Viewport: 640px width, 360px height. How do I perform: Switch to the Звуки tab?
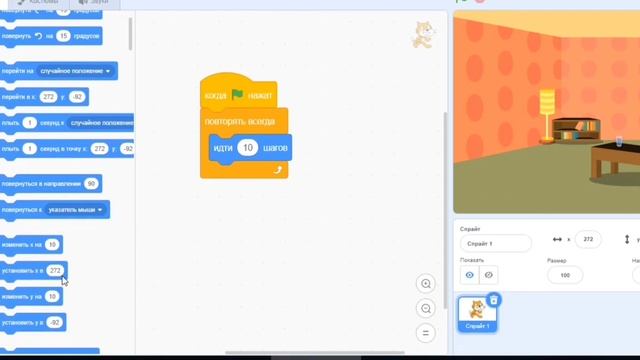[95, 2]
